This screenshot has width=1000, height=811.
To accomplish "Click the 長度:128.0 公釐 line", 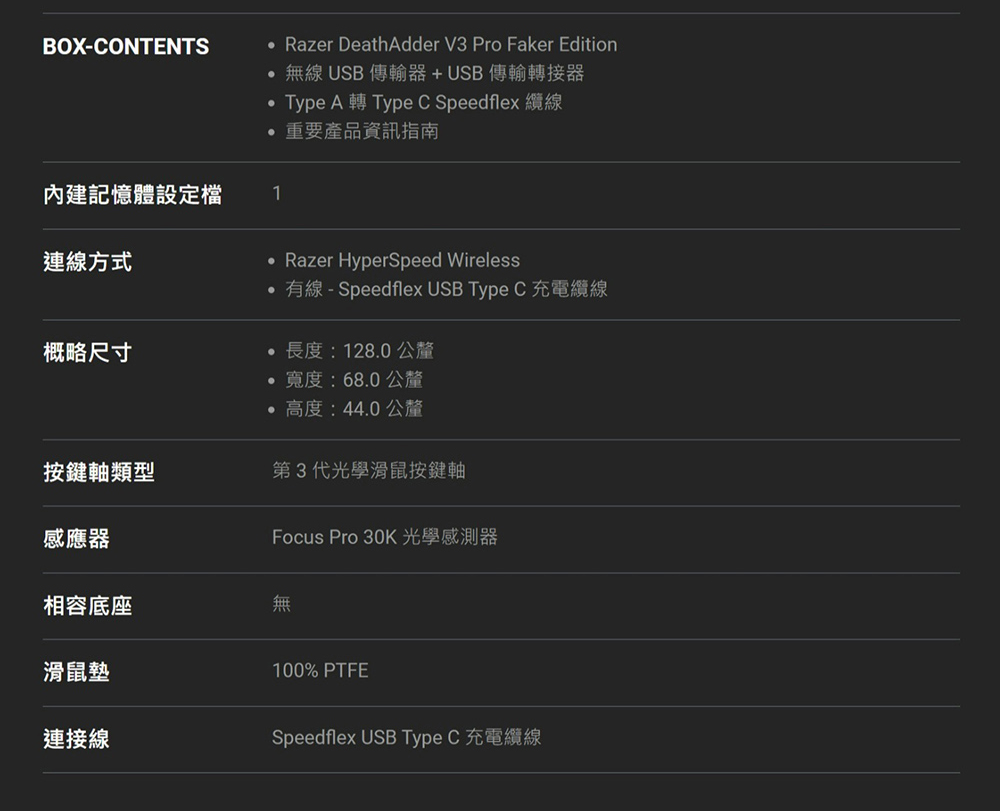I will [359, 351].
